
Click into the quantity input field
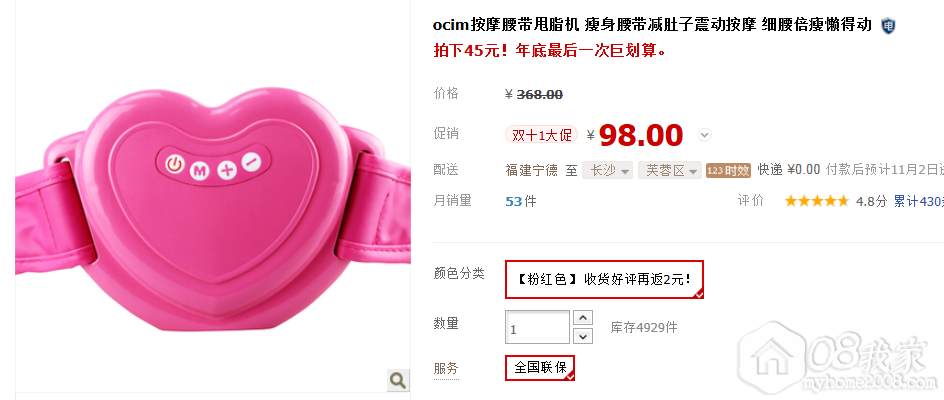point(538,327)
